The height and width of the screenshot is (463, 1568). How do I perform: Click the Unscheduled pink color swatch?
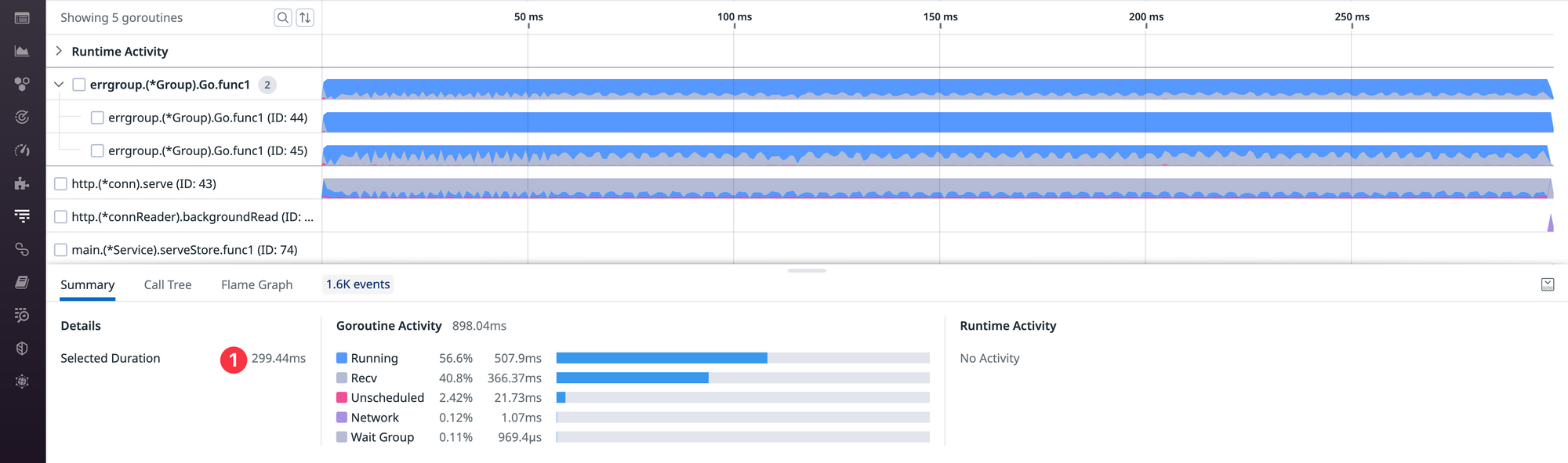click(x=342, y=397)
